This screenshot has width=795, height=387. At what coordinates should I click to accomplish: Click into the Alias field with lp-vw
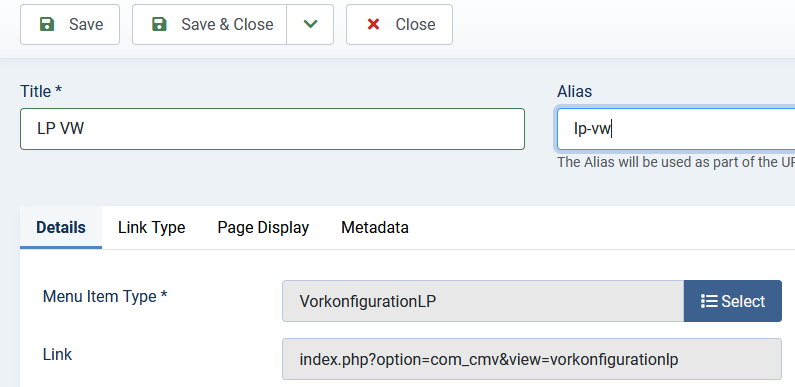[x=676, y=129]
